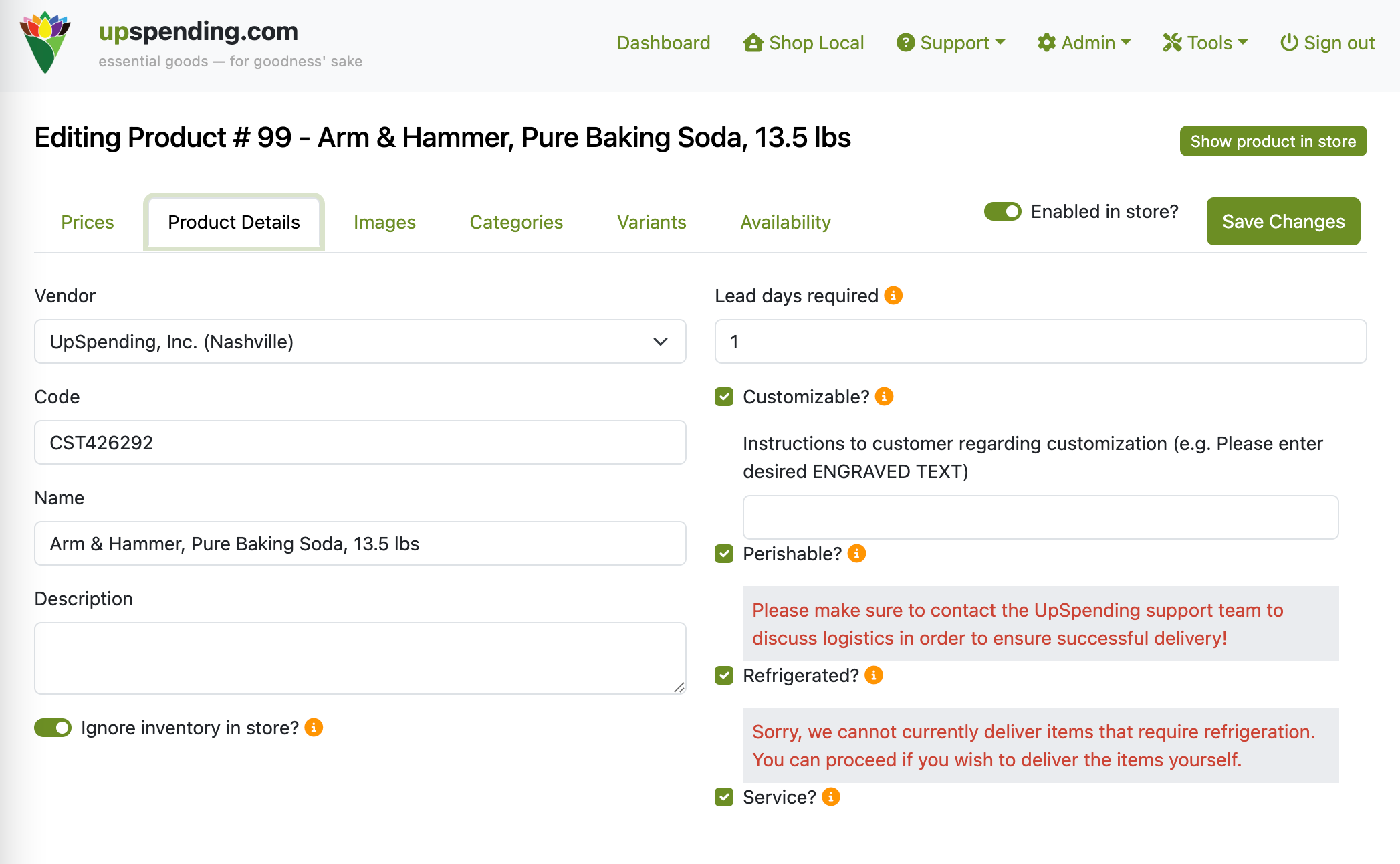Click the upspending tulip logo
This screenshot has width=1400, height=864.
tap(45, 42)
